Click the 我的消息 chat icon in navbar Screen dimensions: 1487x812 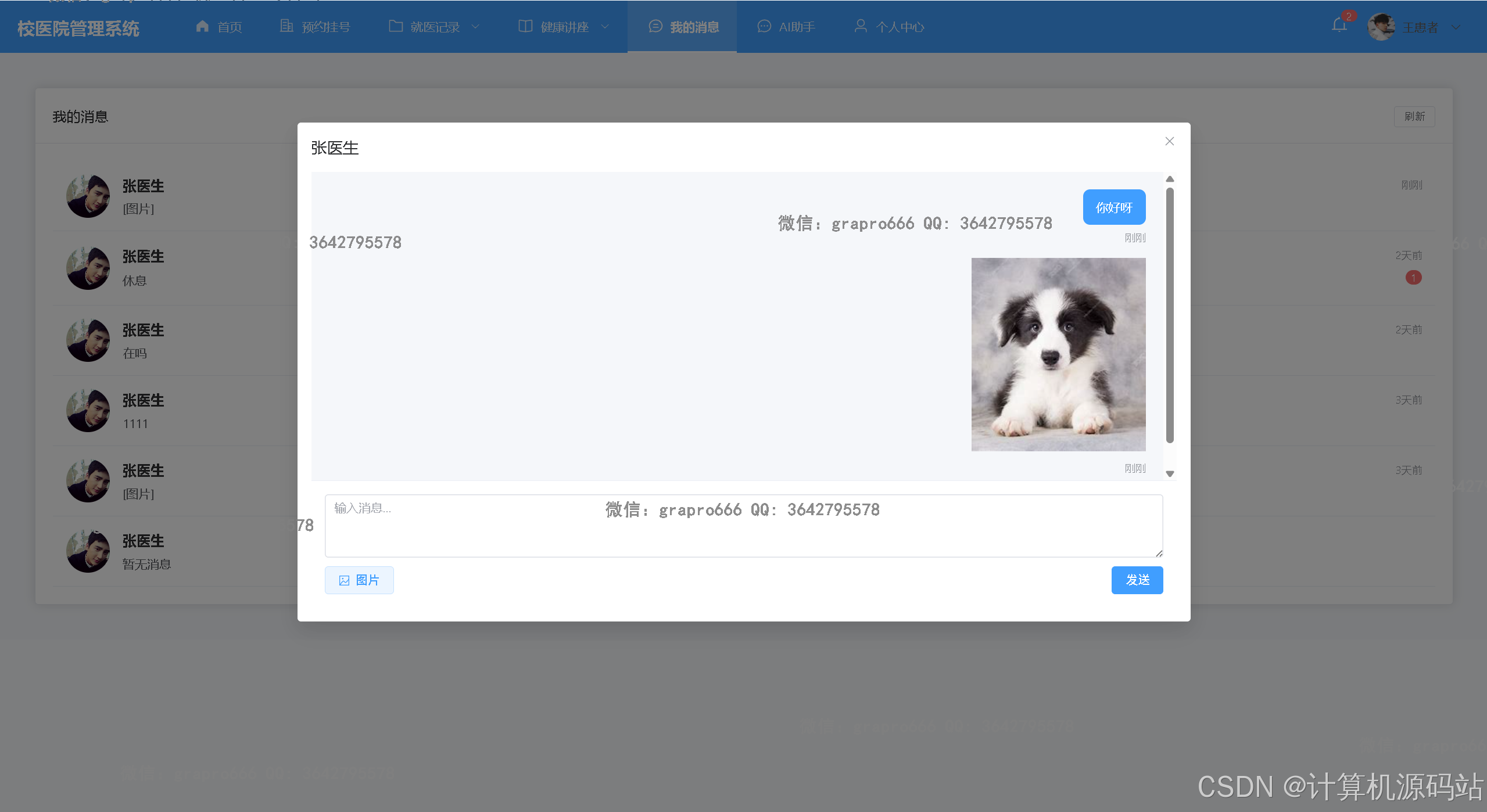pos(655,26)
